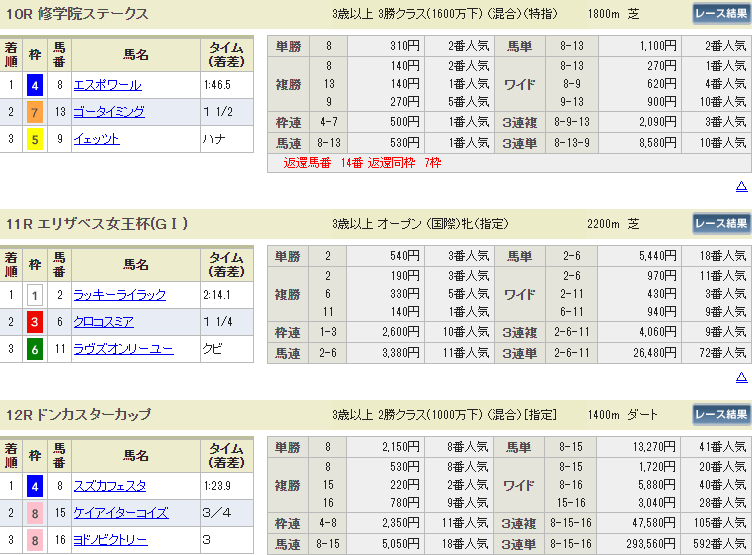Click blue frame 4 badge for スズカフェスタ
This screenshot has width=752, height=555.
[35, 486]
